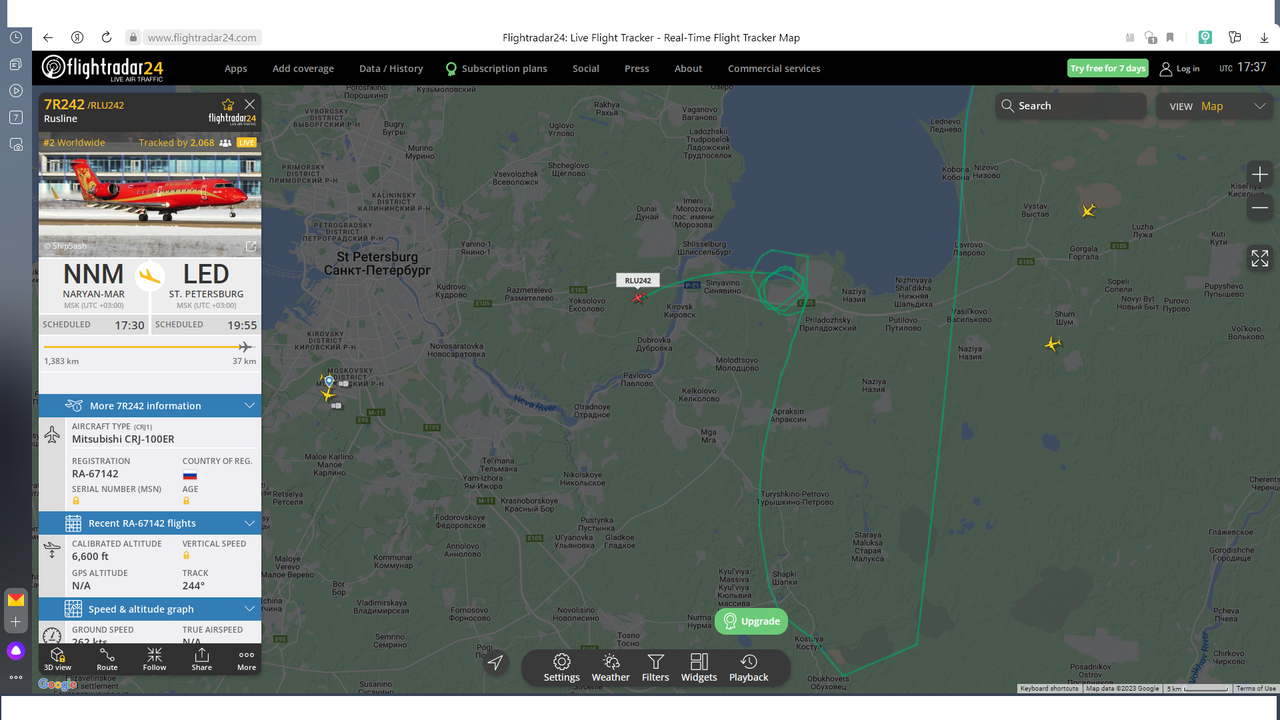The image size is (1280, 720).
Task: Open the Filters panel
Action: (x=655, y=668)
